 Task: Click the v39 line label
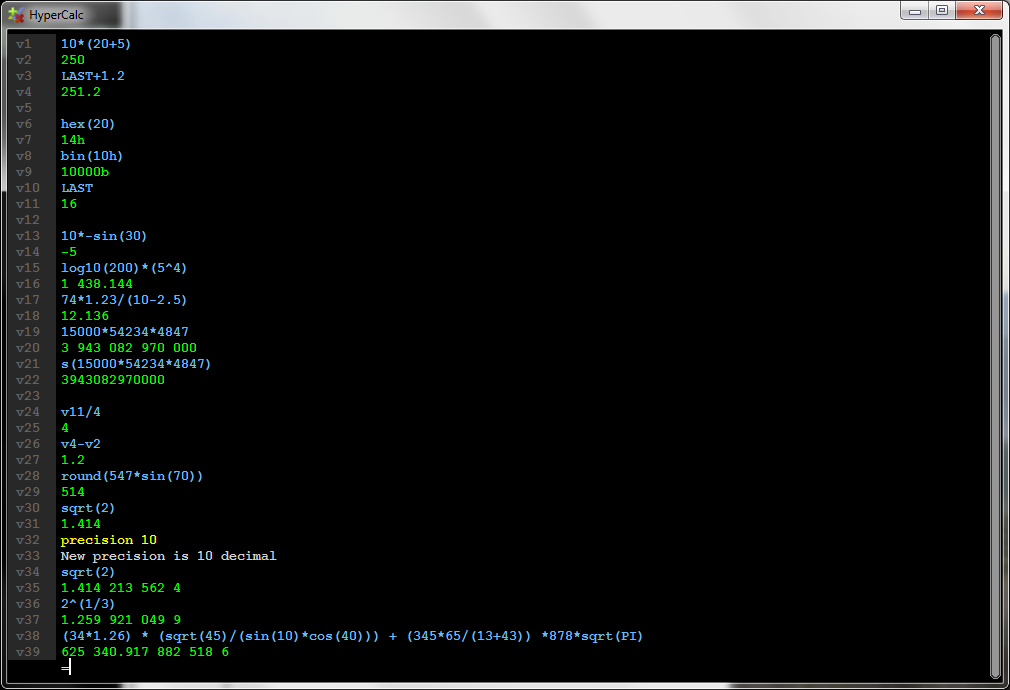coord(28,652)
